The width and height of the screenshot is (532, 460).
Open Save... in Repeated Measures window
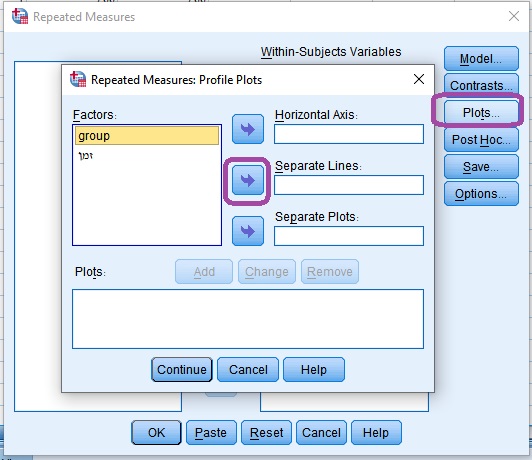click(x=481, y=167)
